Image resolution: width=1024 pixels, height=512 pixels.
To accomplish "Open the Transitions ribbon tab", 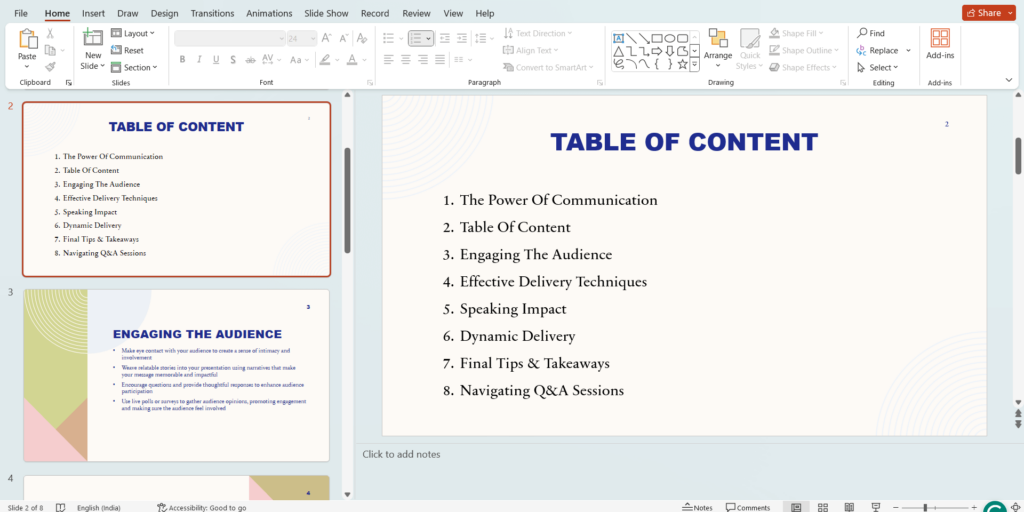I will (x=211, y=13).
